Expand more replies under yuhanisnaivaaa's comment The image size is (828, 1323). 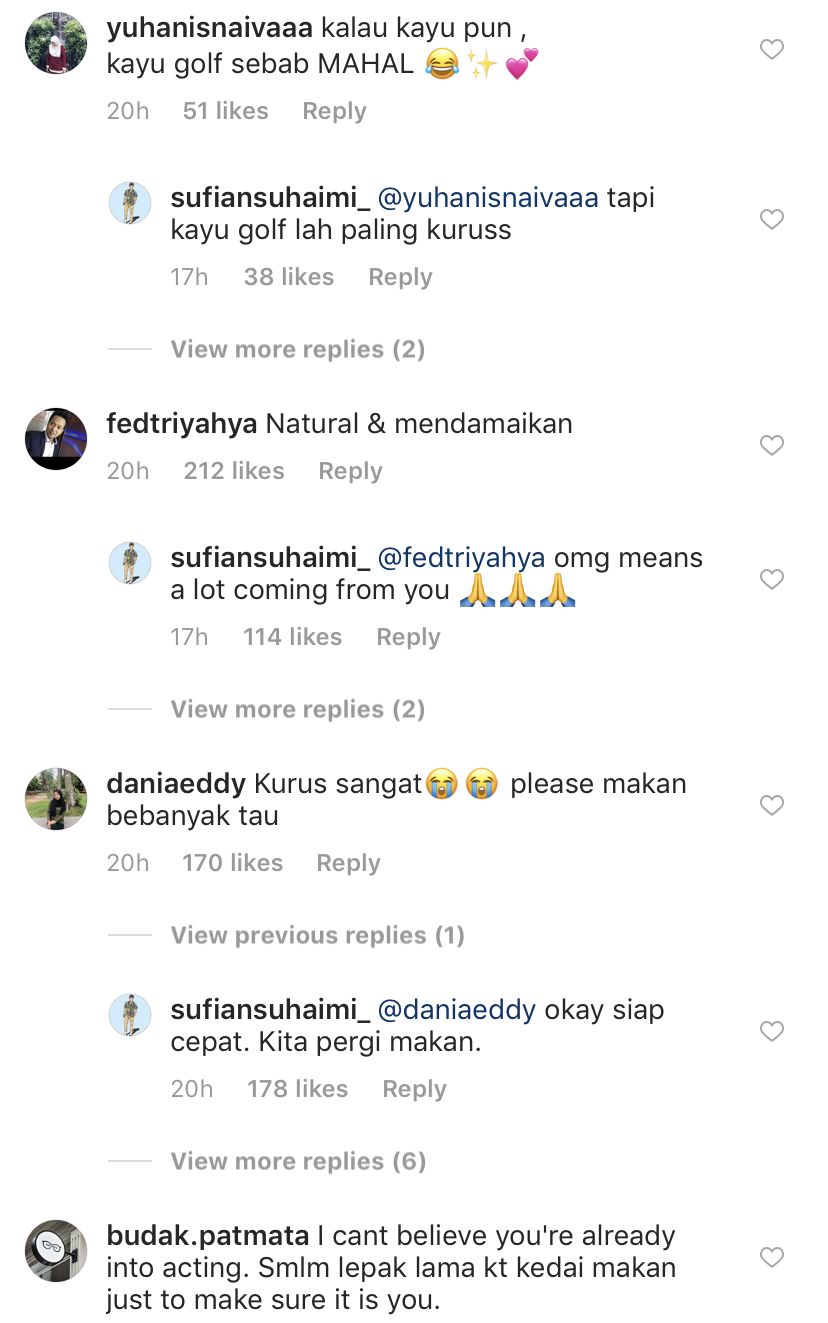click(x=297, y=349)
